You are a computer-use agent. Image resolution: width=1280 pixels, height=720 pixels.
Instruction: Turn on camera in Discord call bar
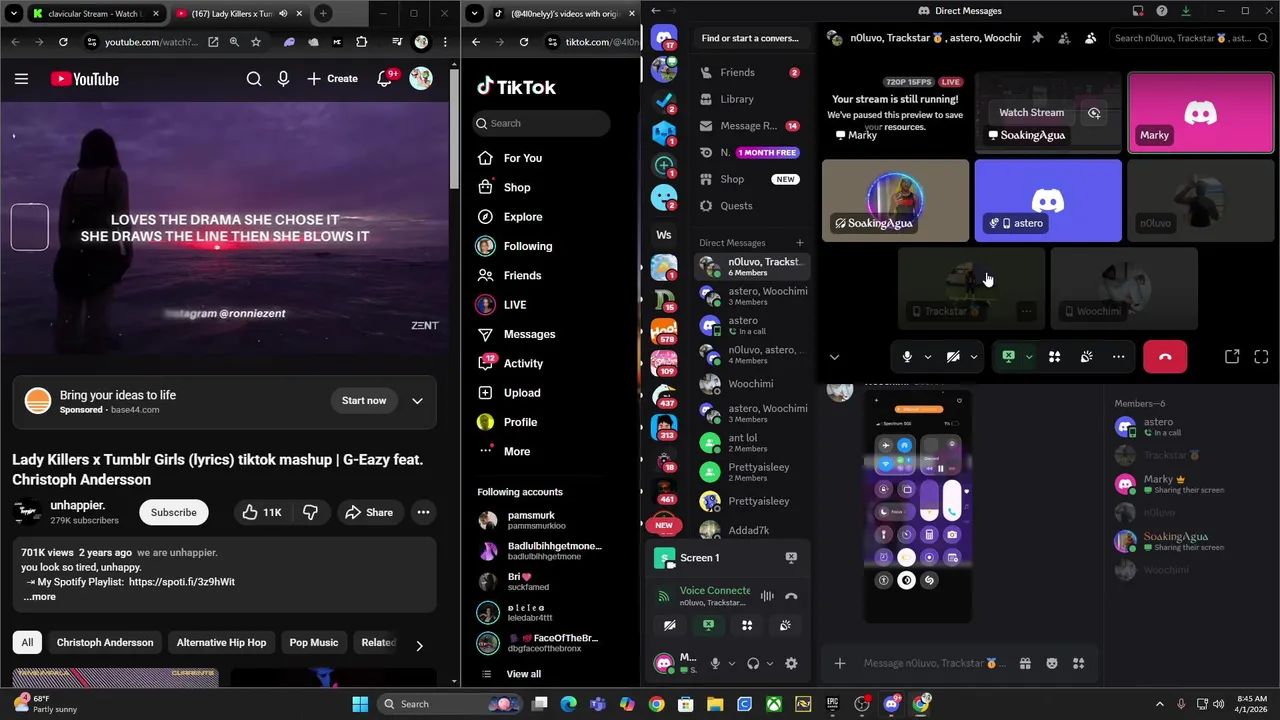coord(953,357)
